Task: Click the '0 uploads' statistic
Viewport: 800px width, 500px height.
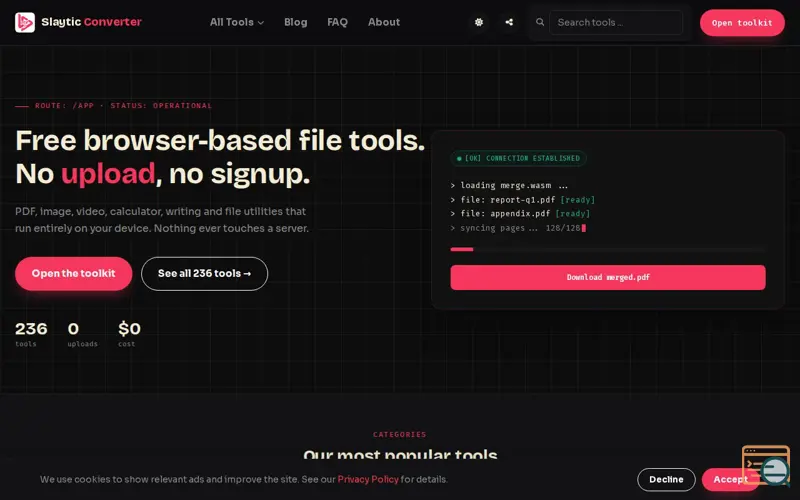Action: (82, 334)
